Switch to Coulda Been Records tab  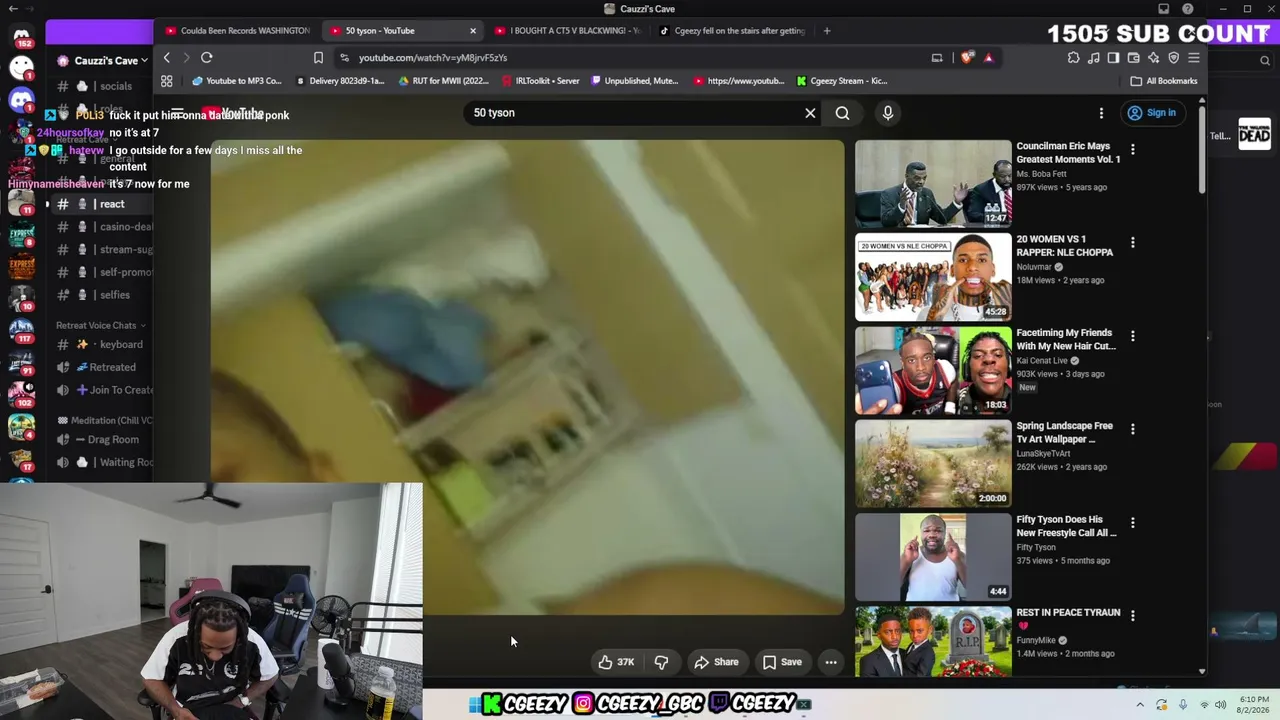point(238,31)
